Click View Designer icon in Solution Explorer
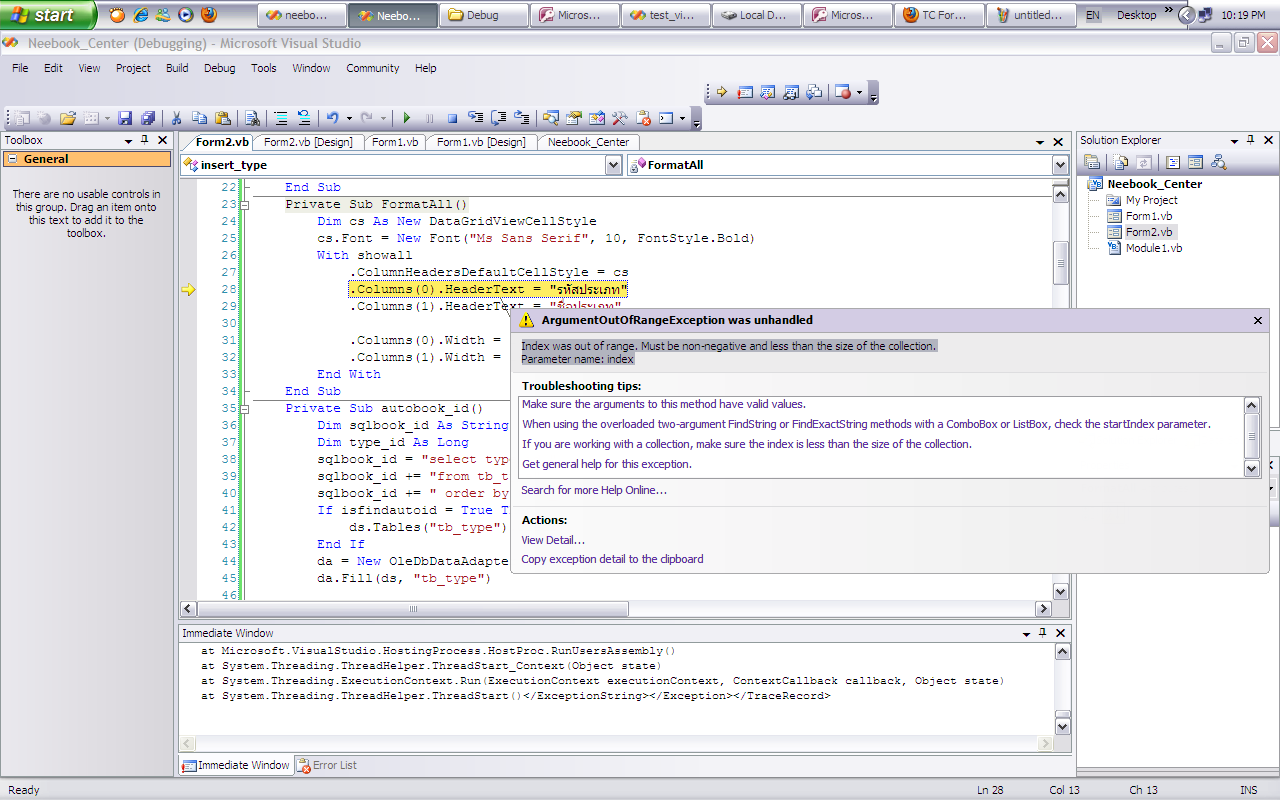 point(1196,162)
